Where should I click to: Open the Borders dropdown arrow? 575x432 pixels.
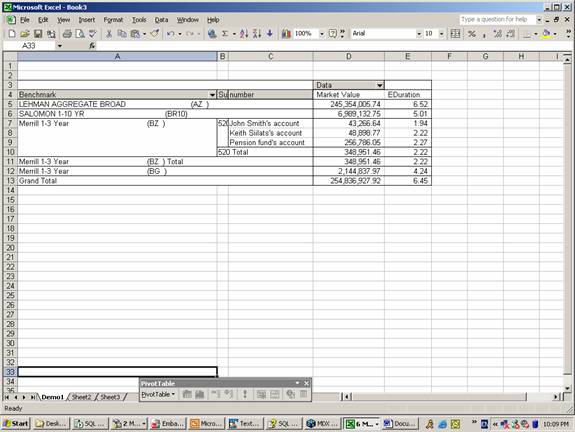[x=535, y=34]
